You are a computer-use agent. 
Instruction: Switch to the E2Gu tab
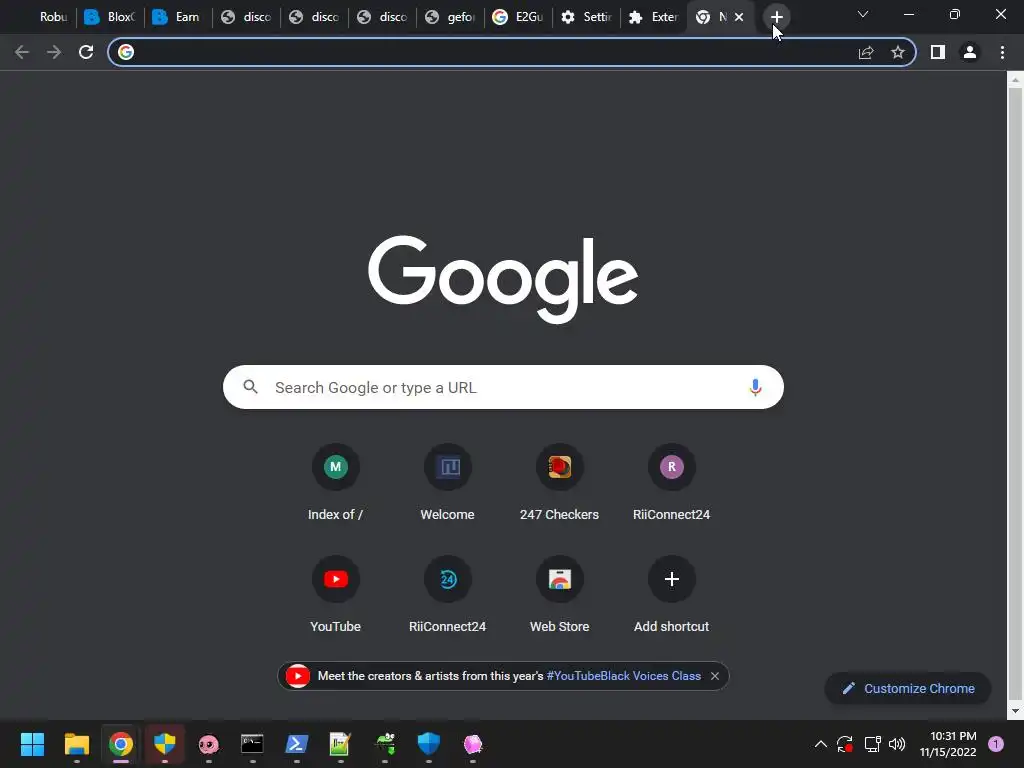(x=519, y=17)
